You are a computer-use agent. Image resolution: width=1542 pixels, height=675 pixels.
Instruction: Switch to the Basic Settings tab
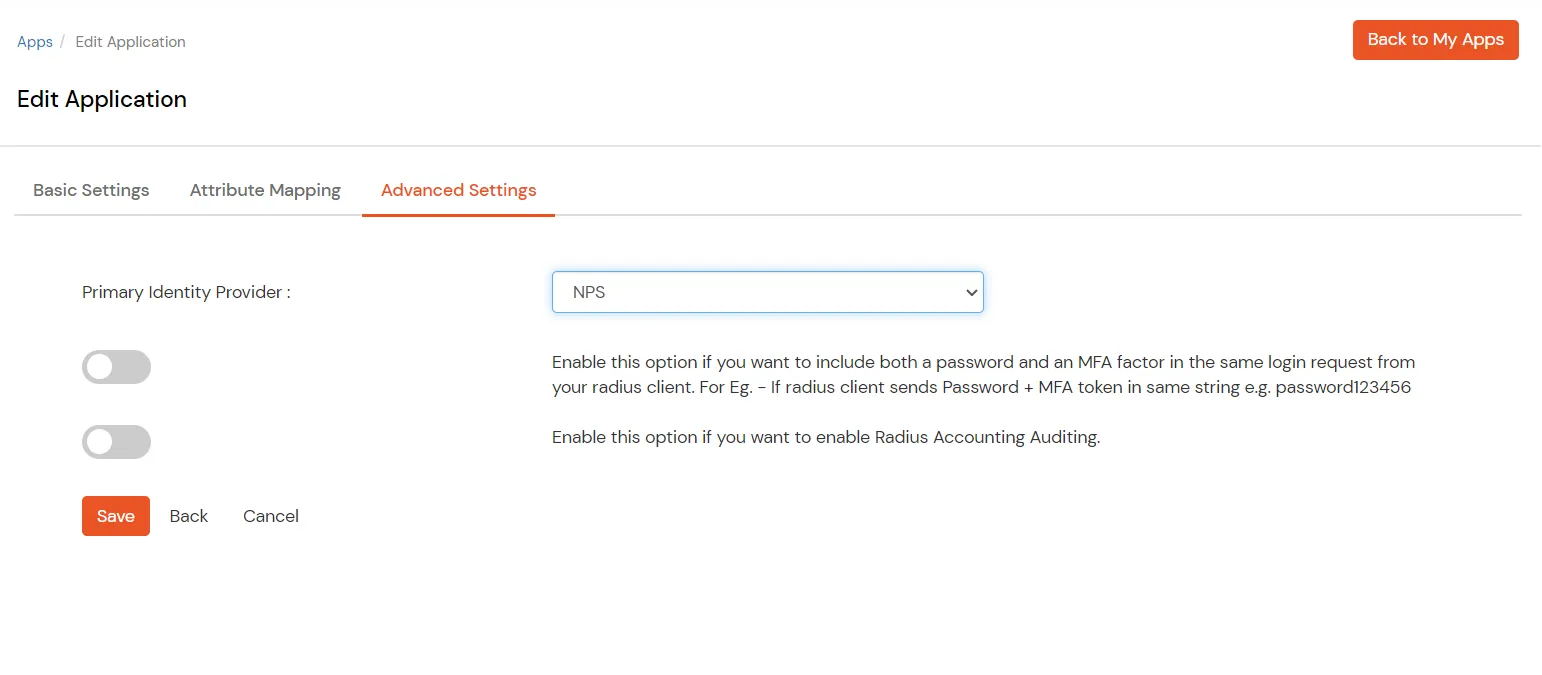[x=90, y=190]
